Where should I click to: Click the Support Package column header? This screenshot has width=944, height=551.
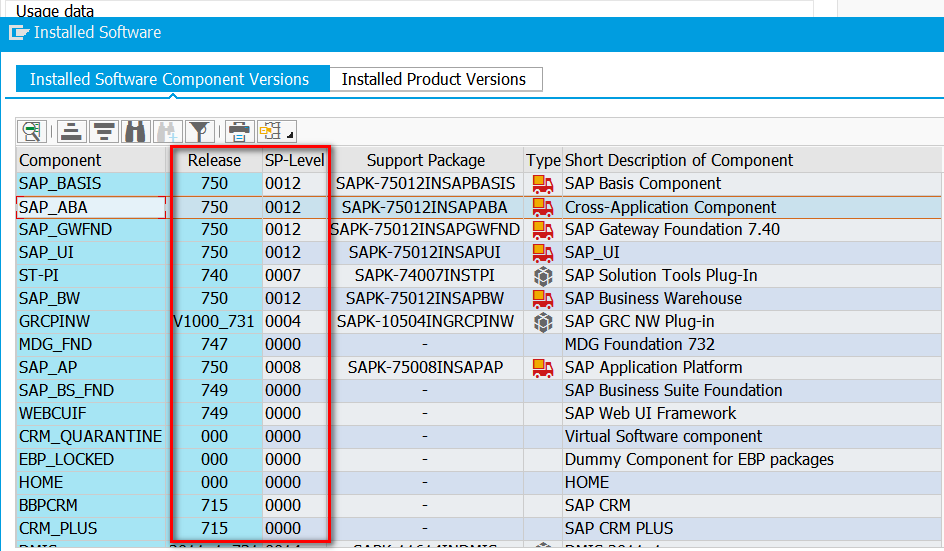(x=426, y=160)
